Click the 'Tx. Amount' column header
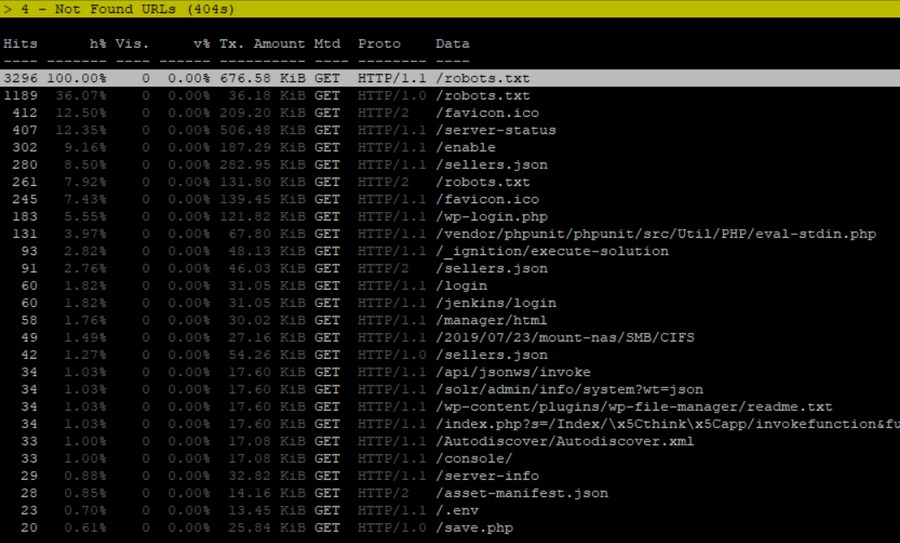Screen dimensions: 900x543 click(262, 44)
